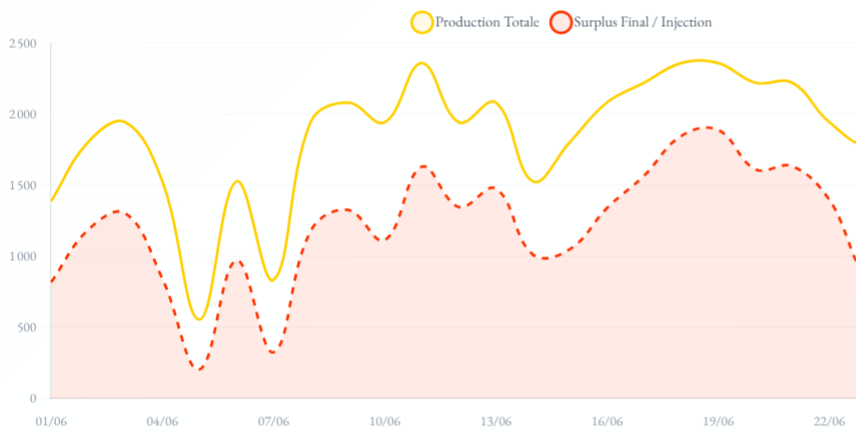Click the 13/06 date tick label

point(496,421)
